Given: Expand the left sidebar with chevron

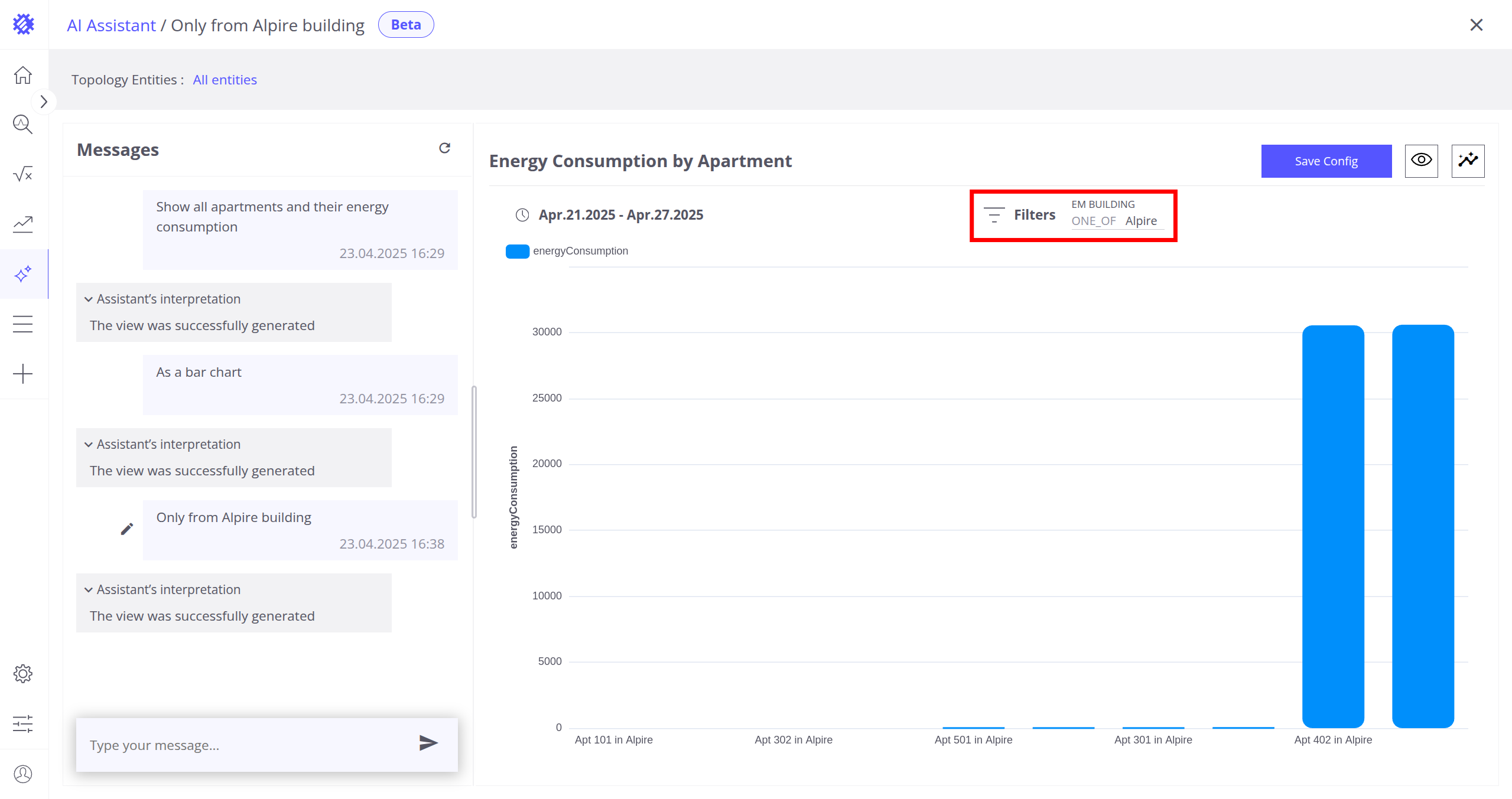Looking at the screenshot, I should (x=44, y=102).
